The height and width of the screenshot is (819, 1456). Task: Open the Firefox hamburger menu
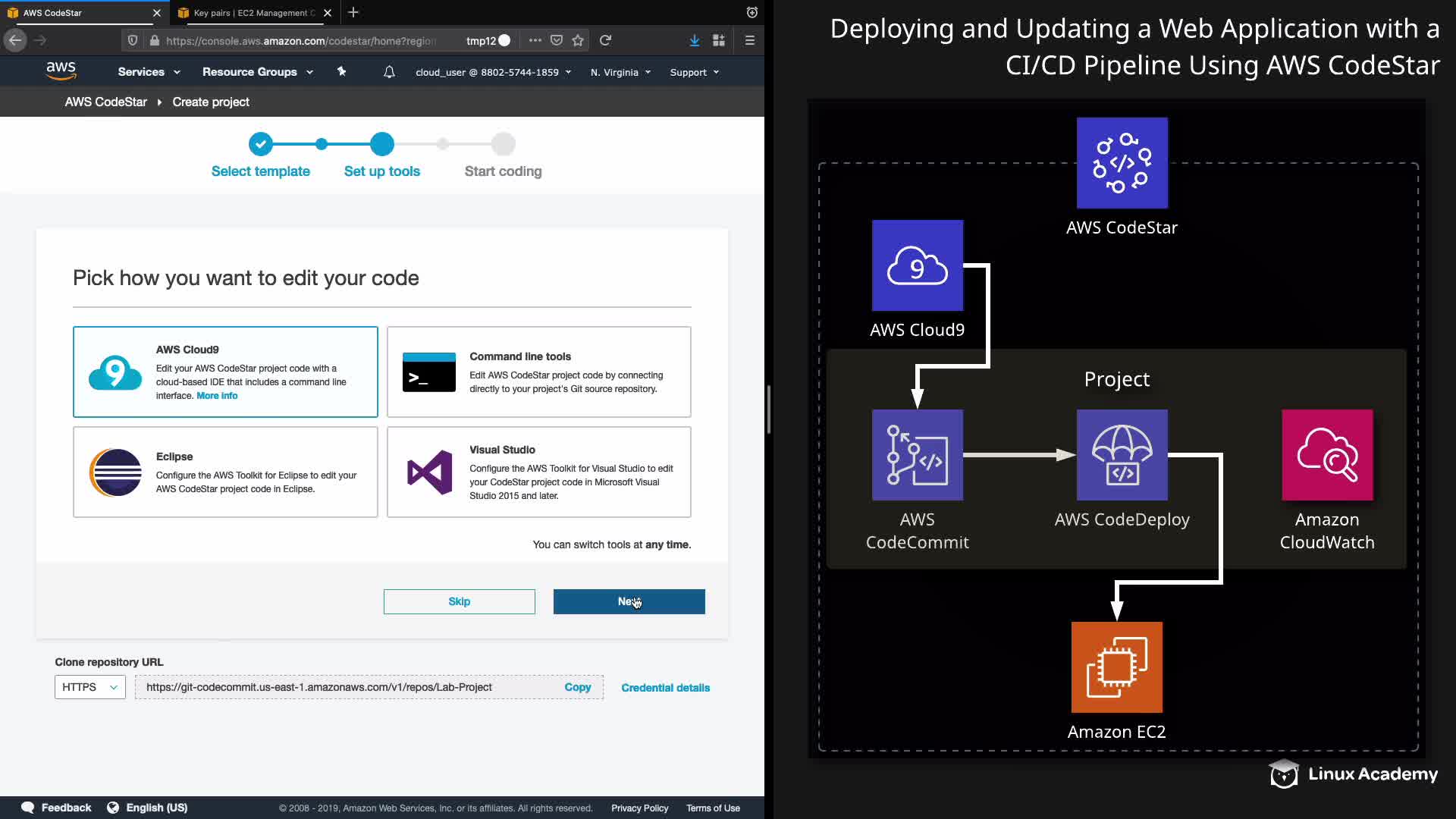pyautogui.click(x=749, y=40)
